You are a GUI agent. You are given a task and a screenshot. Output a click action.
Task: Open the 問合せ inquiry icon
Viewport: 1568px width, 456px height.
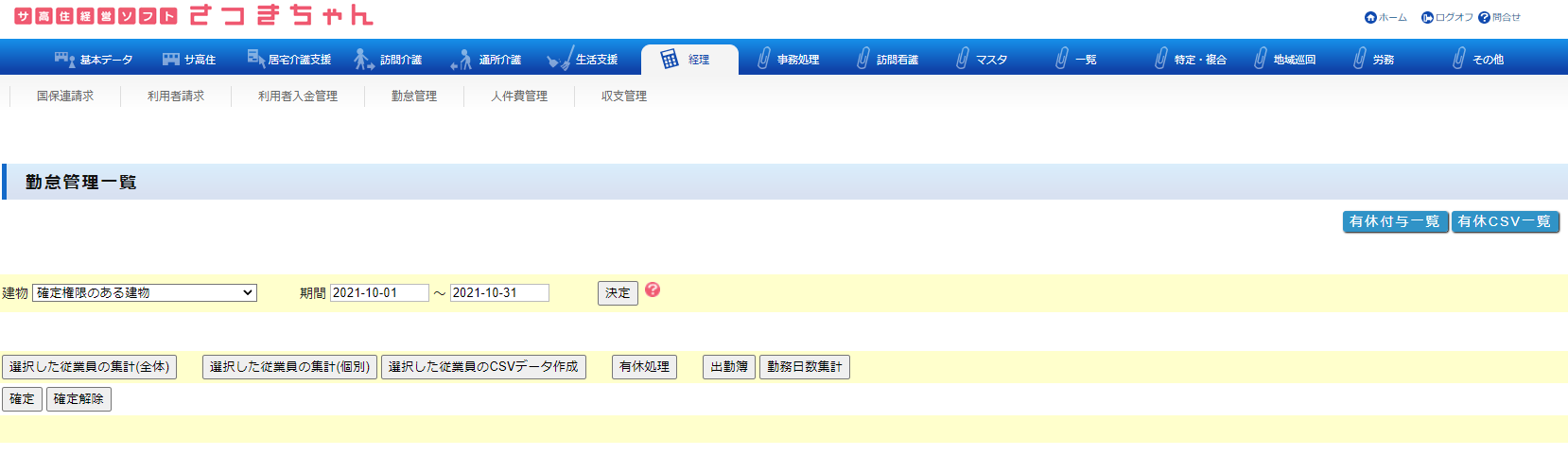[1484, 18]
